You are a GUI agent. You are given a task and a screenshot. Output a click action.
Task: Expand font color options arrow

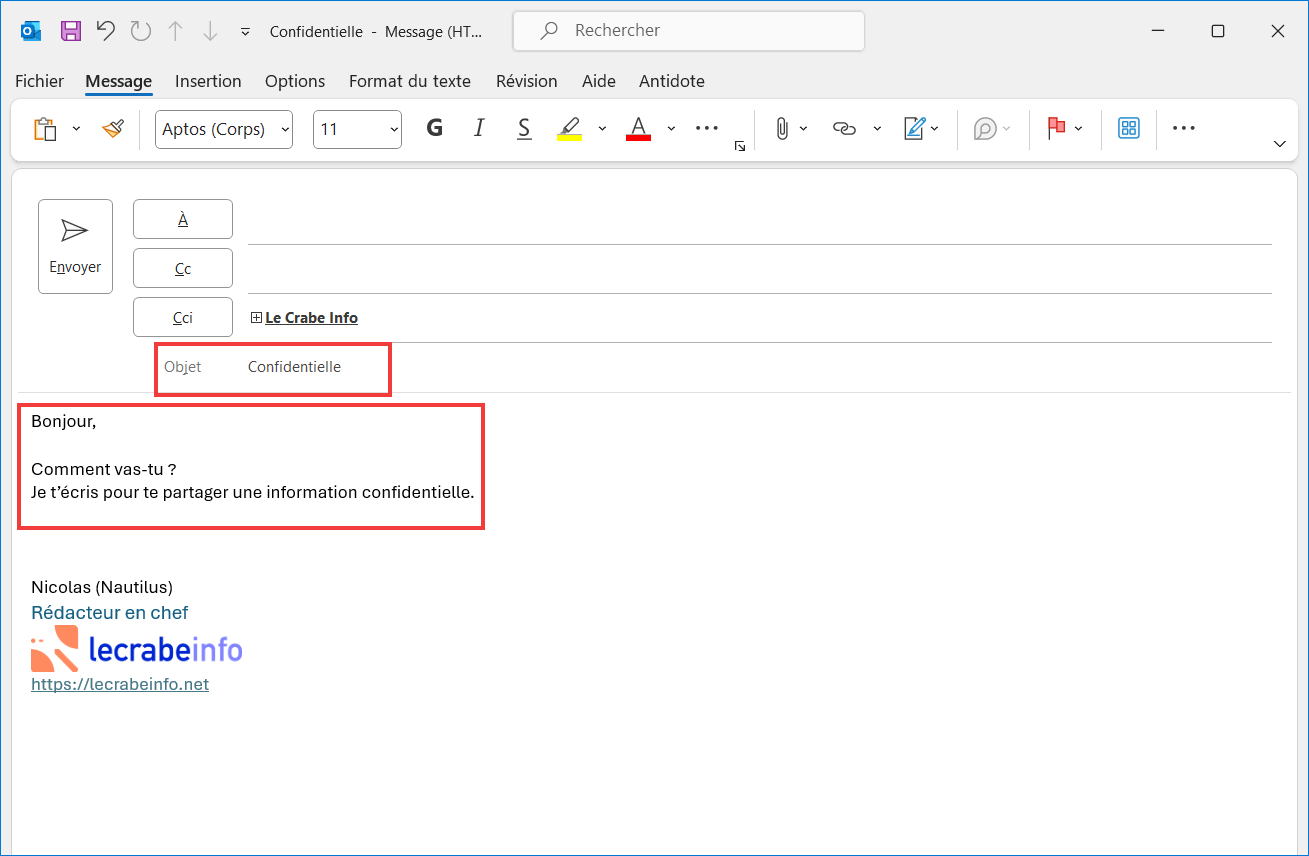coord(671,129)
